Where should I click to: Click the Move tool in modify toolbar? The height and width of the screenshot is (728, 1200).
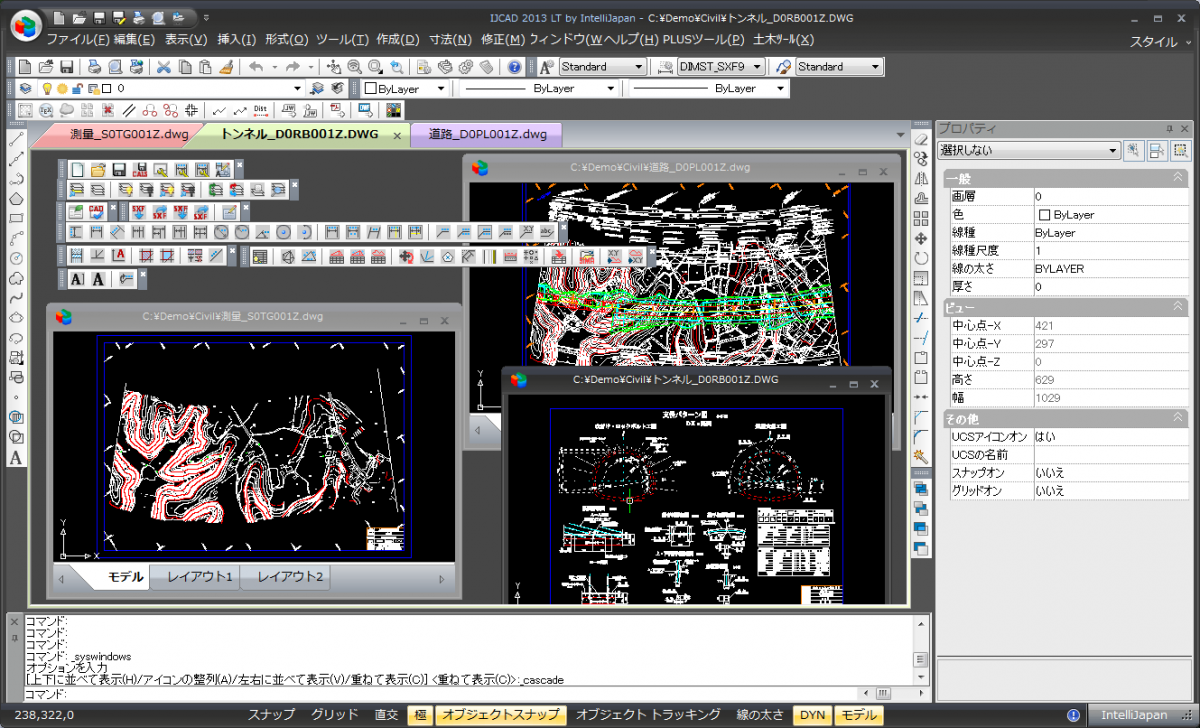921,239
